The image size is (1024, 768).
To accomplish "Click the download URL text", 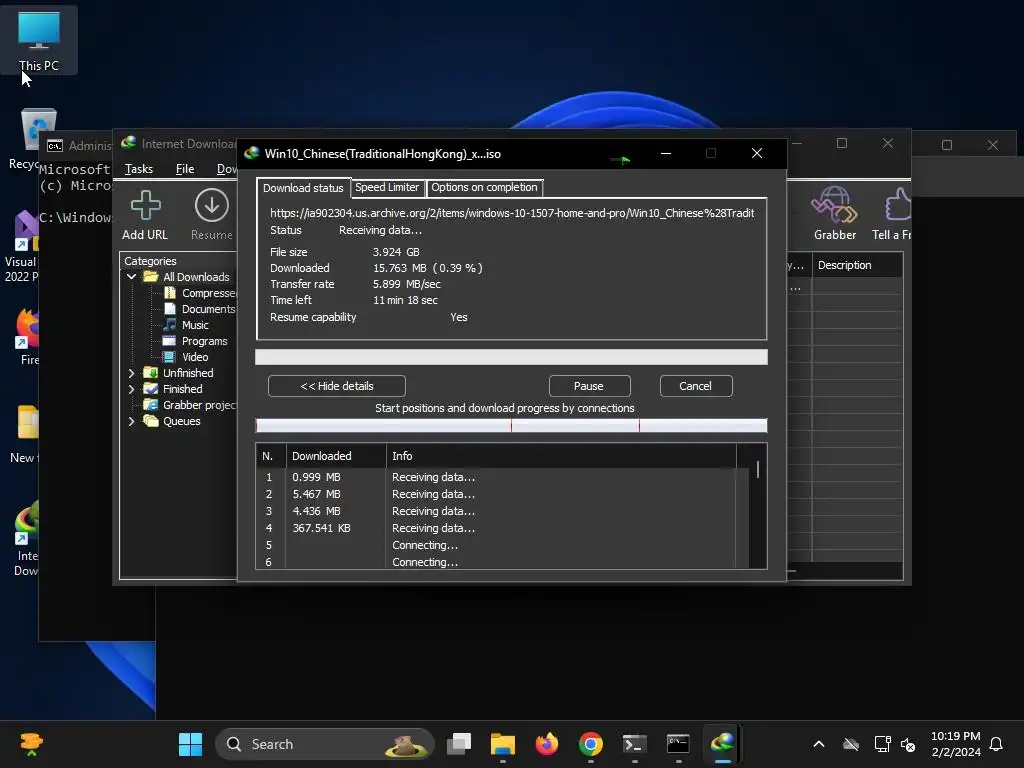I will tap(512, 213).
